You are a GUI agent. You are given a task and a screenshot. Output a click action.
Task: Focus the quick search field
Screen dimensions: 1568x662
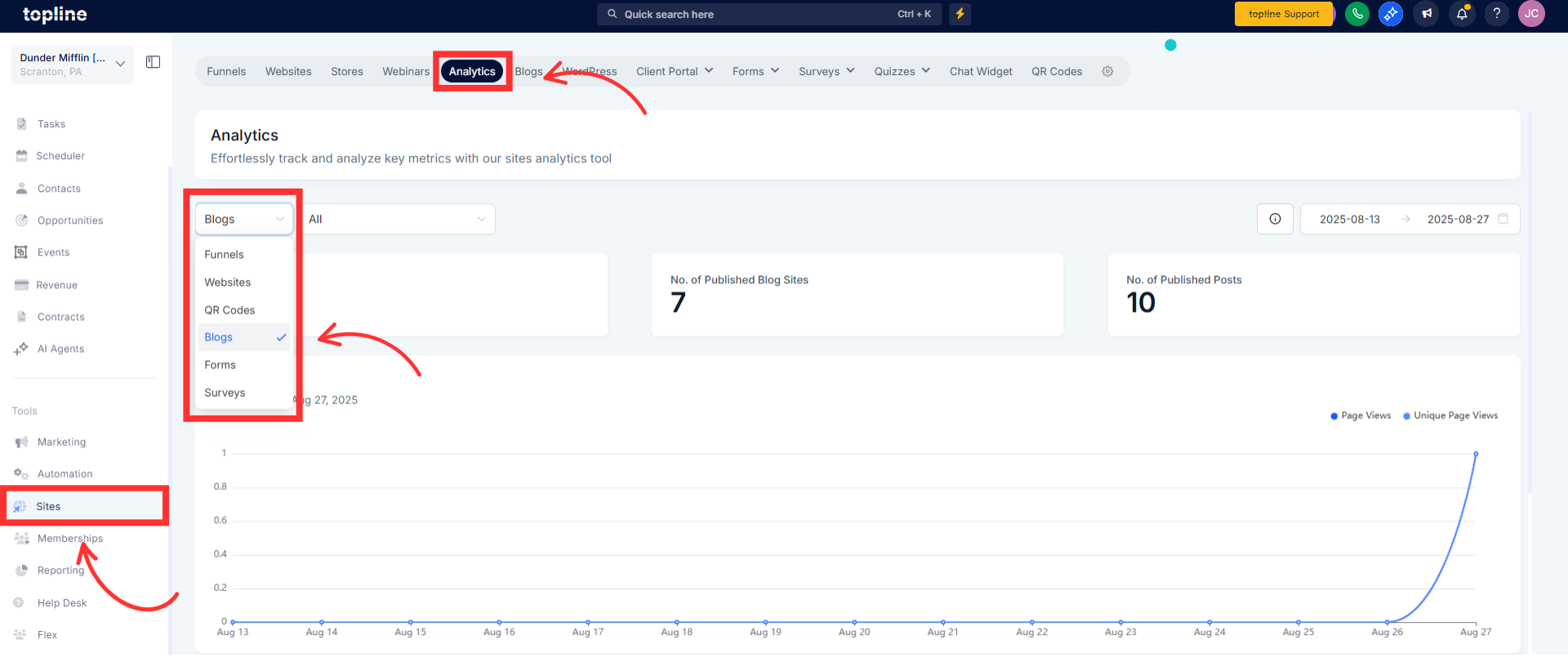(769, 14)
